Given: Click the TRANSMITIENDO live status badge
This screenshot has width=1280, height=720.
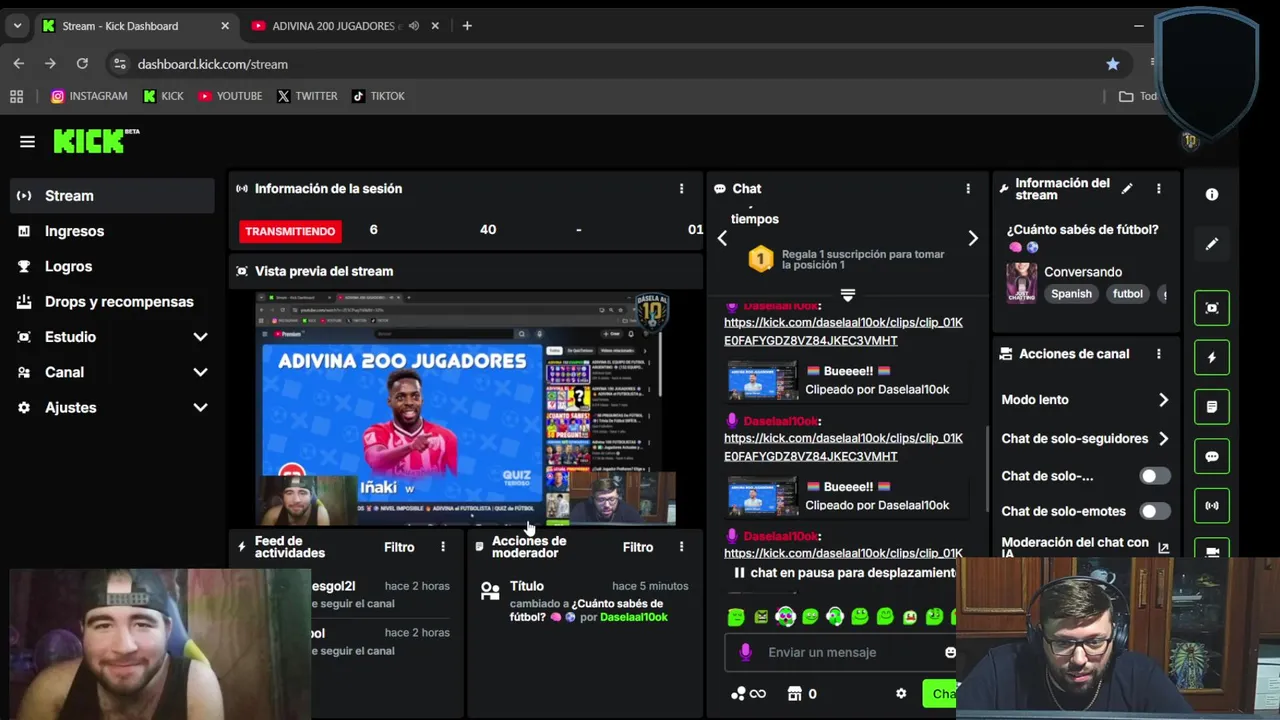Looking at the screenshot, I should click(290, 231).
